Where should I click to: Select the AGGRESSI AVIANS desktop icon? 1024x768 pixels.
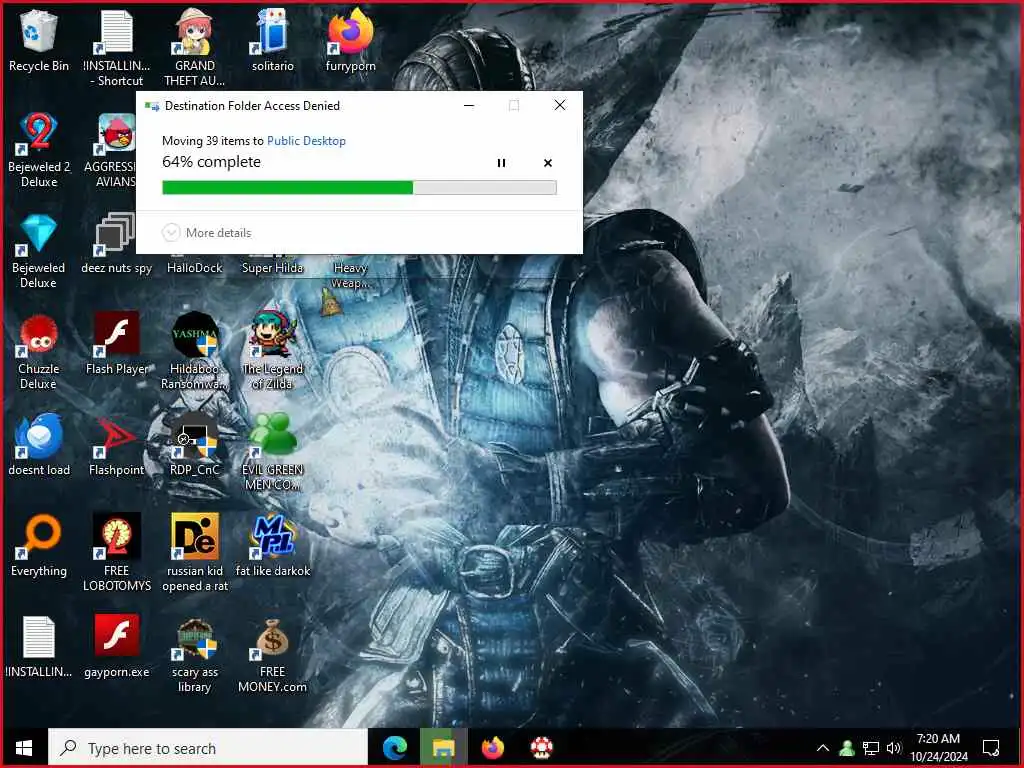(115, 150)
